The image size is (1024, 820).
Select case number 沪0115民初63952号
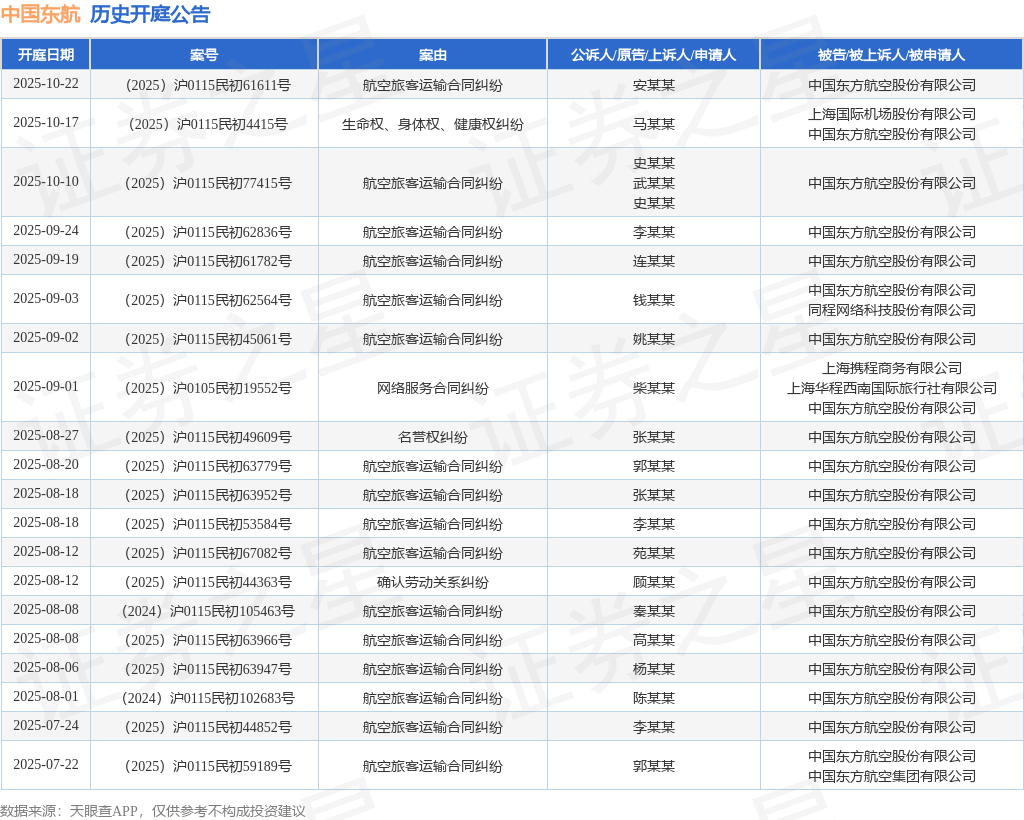click(x=208, y=496)
